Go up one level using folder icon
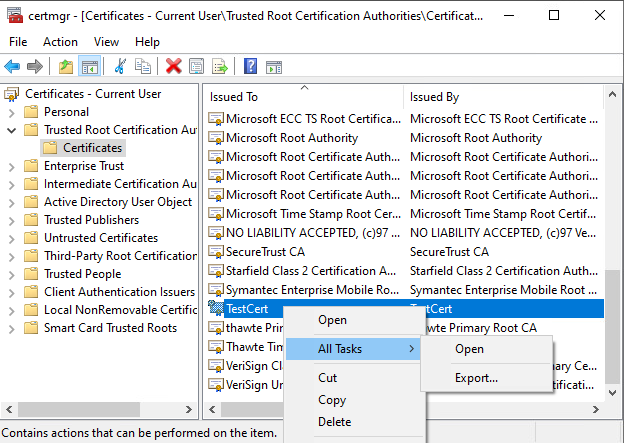624x443 pixels. tap(66, 66)
